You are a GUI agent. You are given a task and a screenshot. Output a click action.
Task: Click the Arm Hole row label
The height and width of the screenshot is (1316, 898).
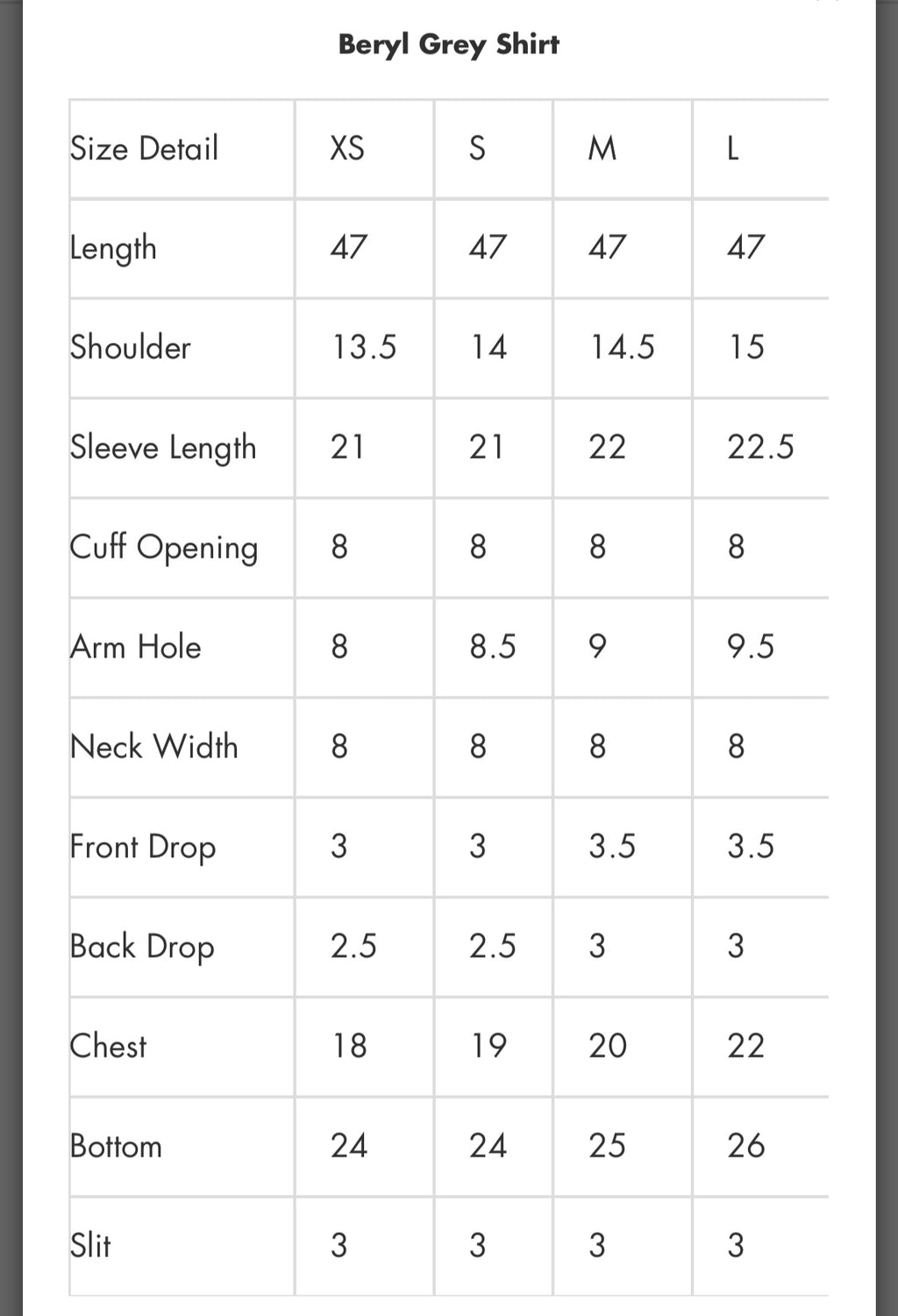[136, 647]
